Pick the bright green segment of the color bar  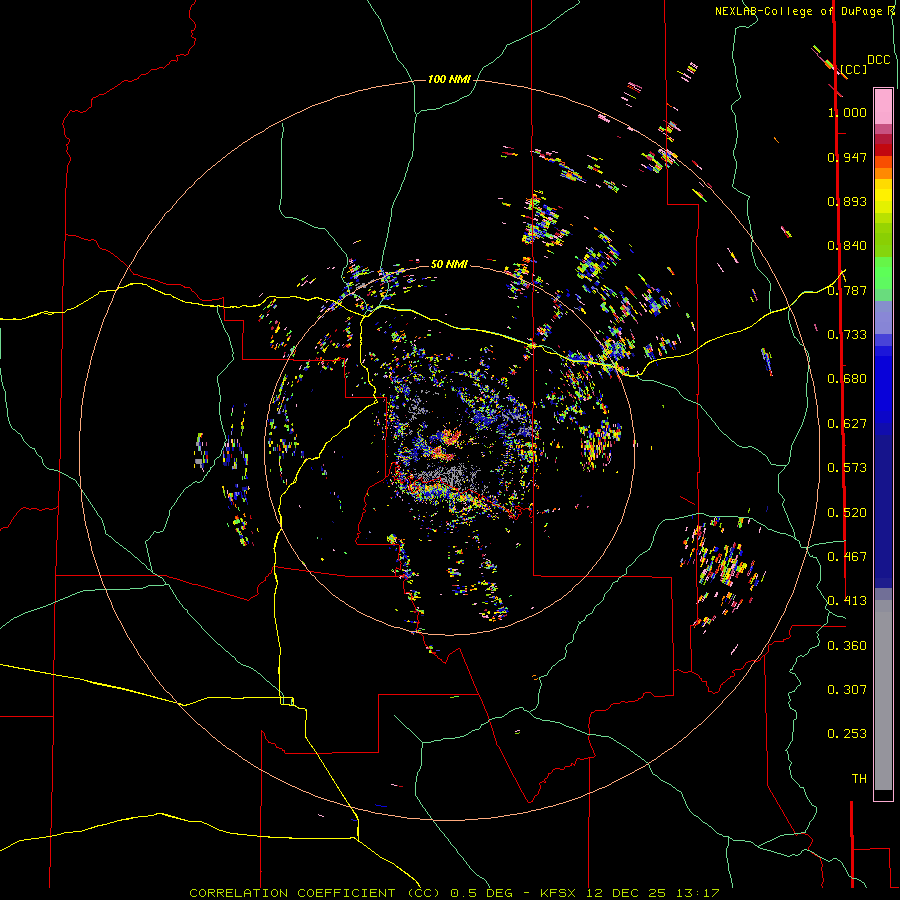(883, 273)
